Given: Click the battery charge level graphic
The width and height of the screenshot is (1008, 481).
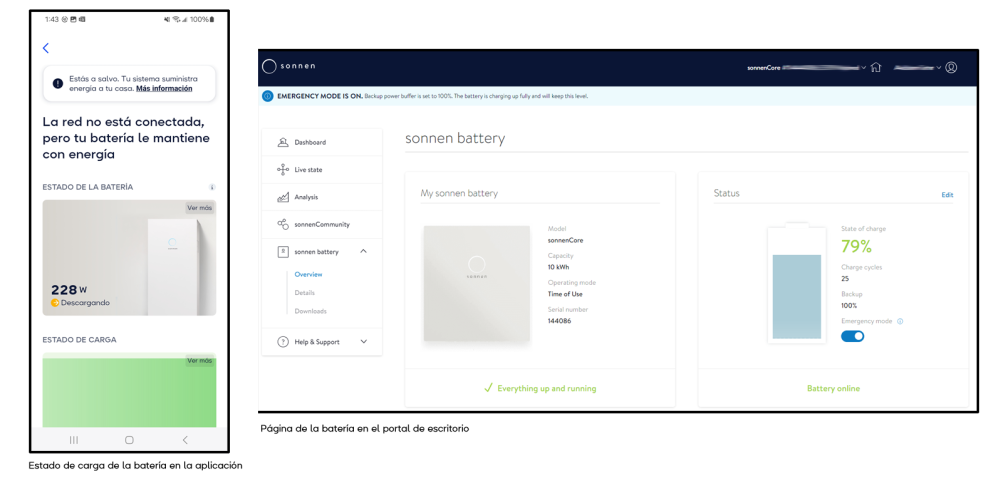Looking at the screenshot, I should tap(796, 284).
